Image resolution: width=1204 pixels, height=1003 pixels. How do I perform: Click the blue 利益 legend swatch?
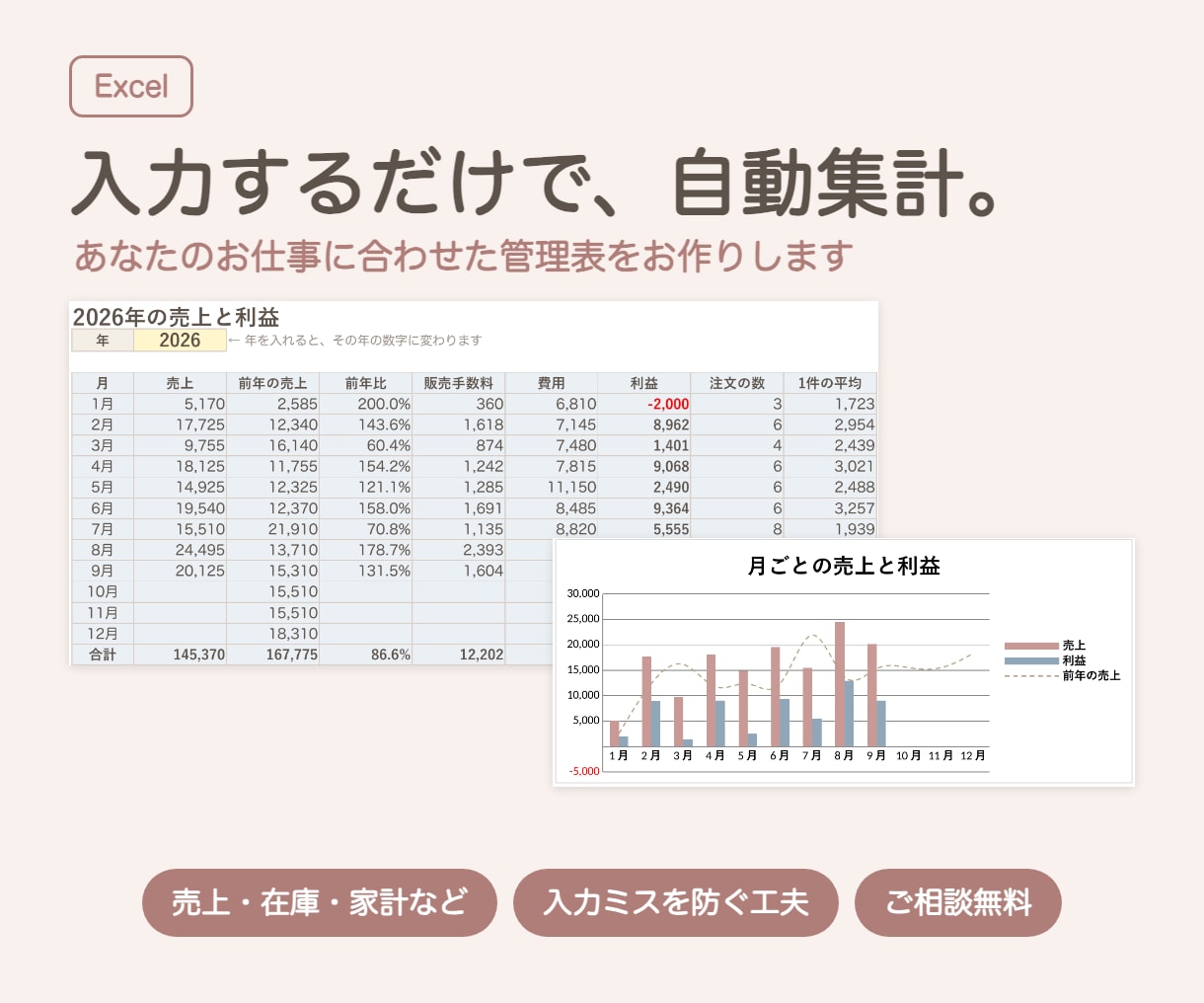pos(1031,660)
